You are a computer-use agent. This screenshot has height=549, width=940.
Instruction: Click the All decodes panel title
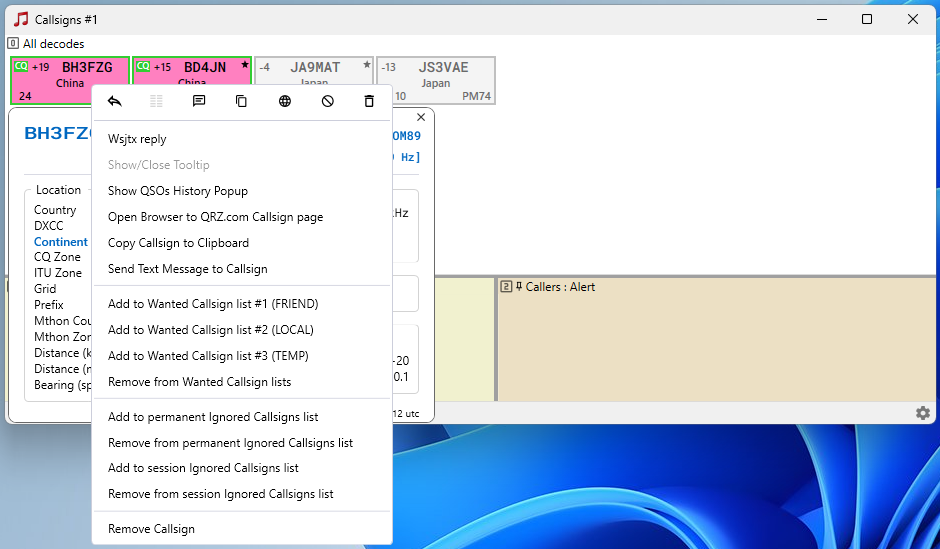(x=53, y=44)
